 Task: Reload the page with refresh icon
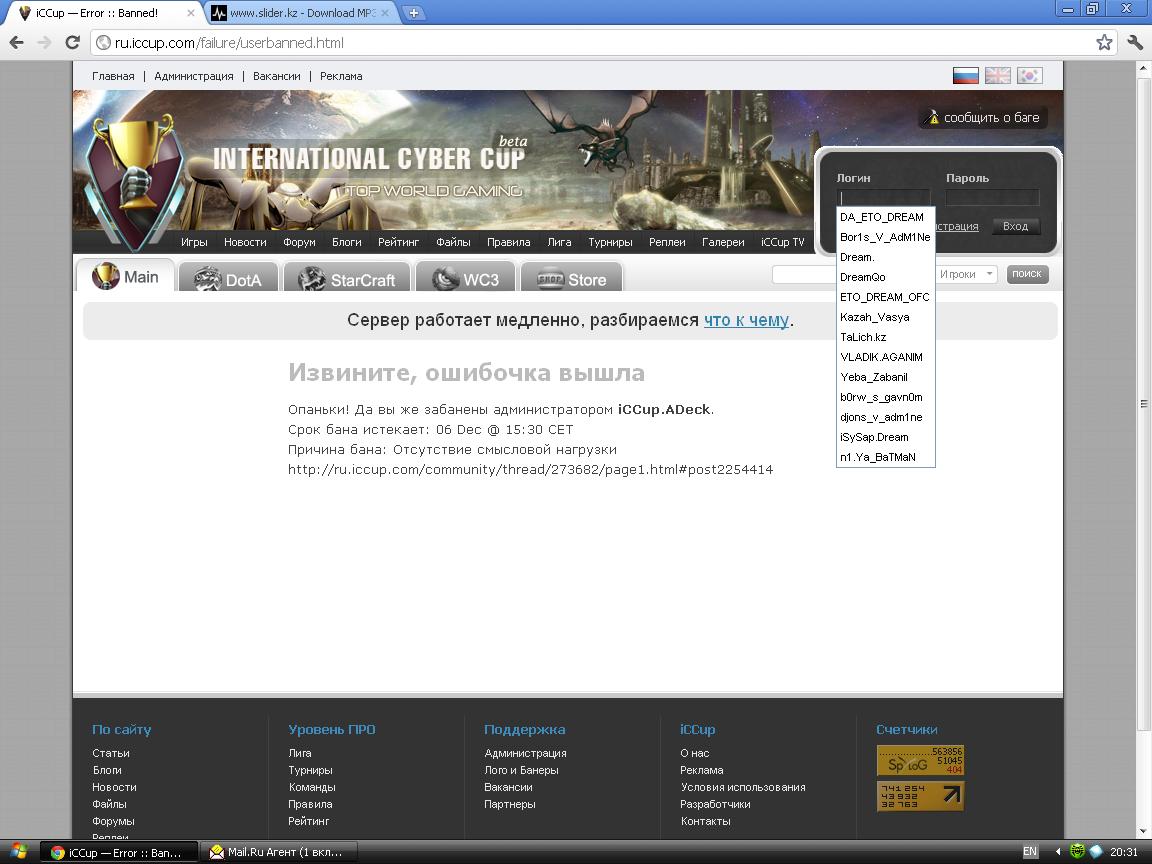(x=72, y=43)
